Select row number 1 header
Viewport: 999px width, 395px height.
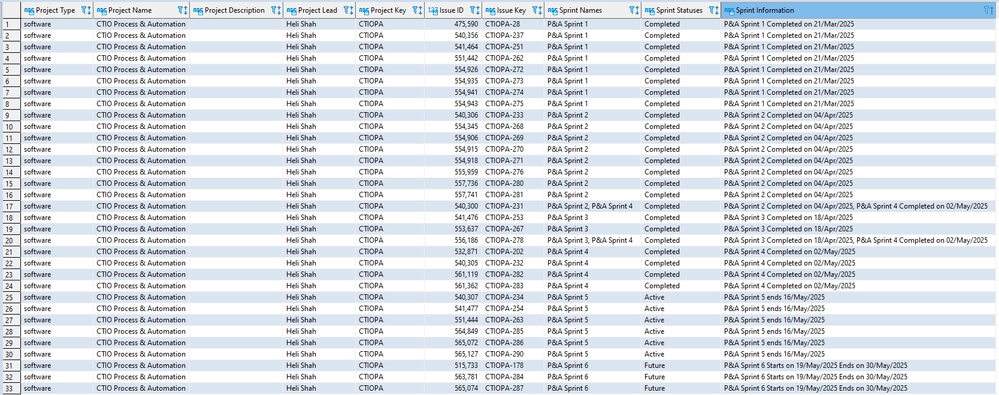point(10,24)
